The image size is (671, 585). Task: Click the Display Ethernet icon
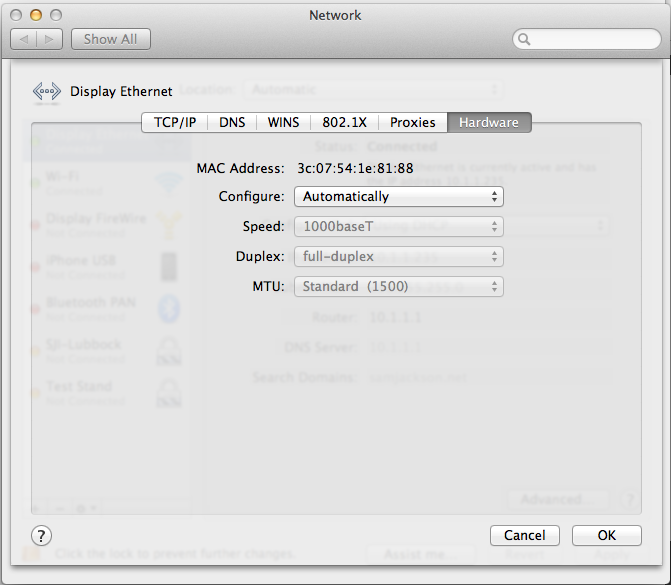click(x=47, y=92)
